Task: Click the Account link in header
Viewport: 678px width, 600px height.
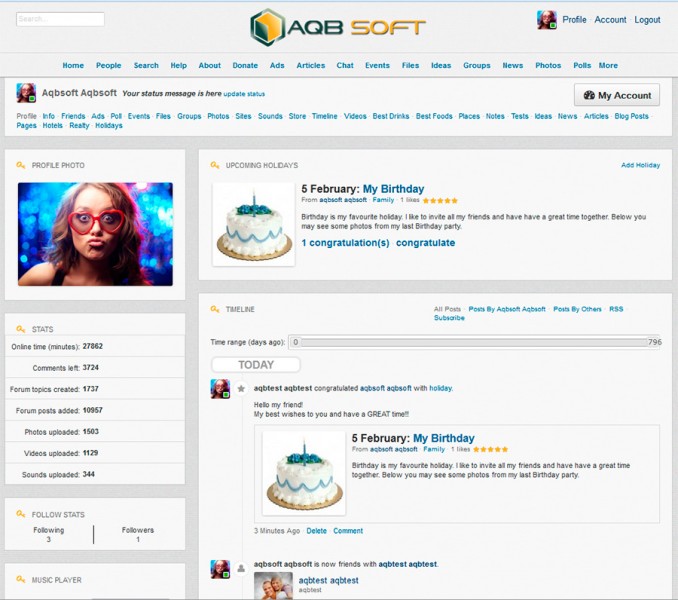Action: click(610, 20)
